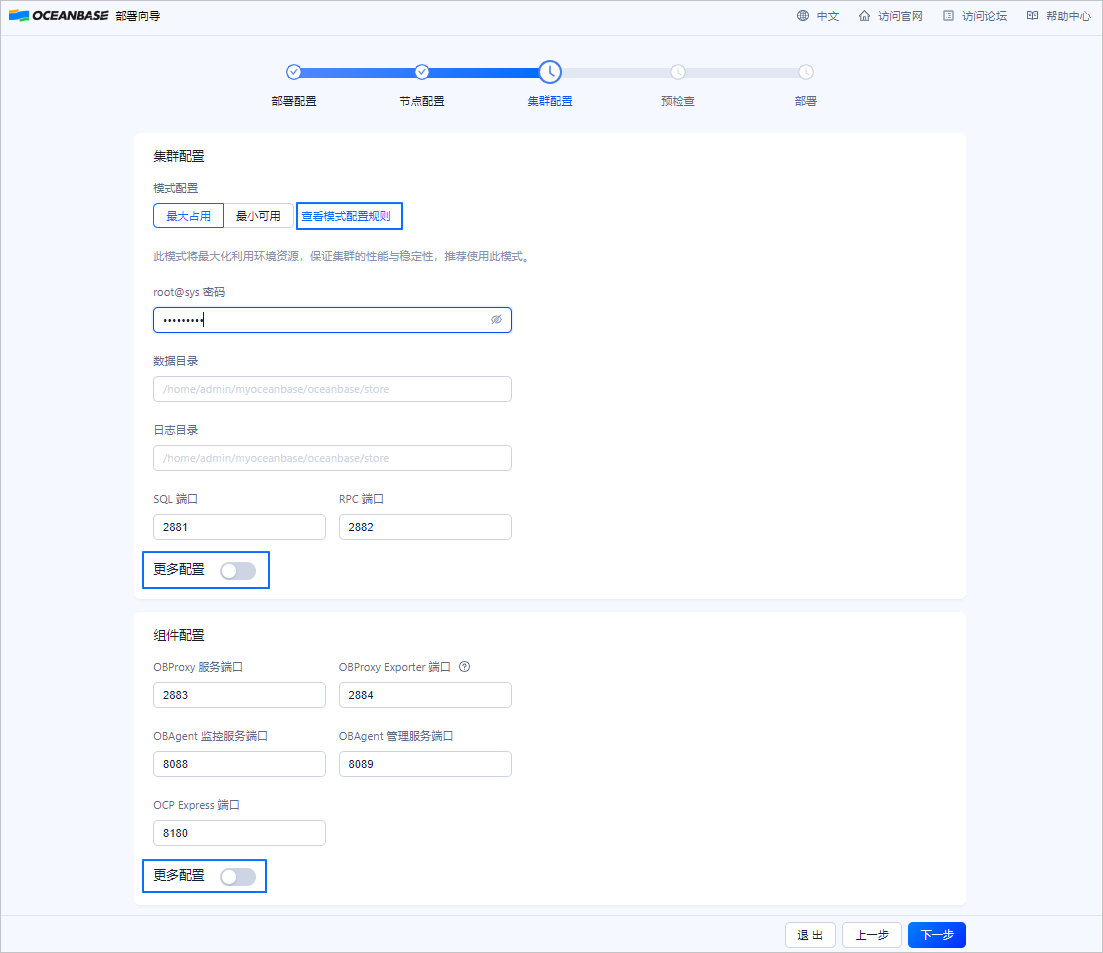Screen dimensions: 1103x953
Task: Toggle password visibility eye icon
Action: (496, 320)
